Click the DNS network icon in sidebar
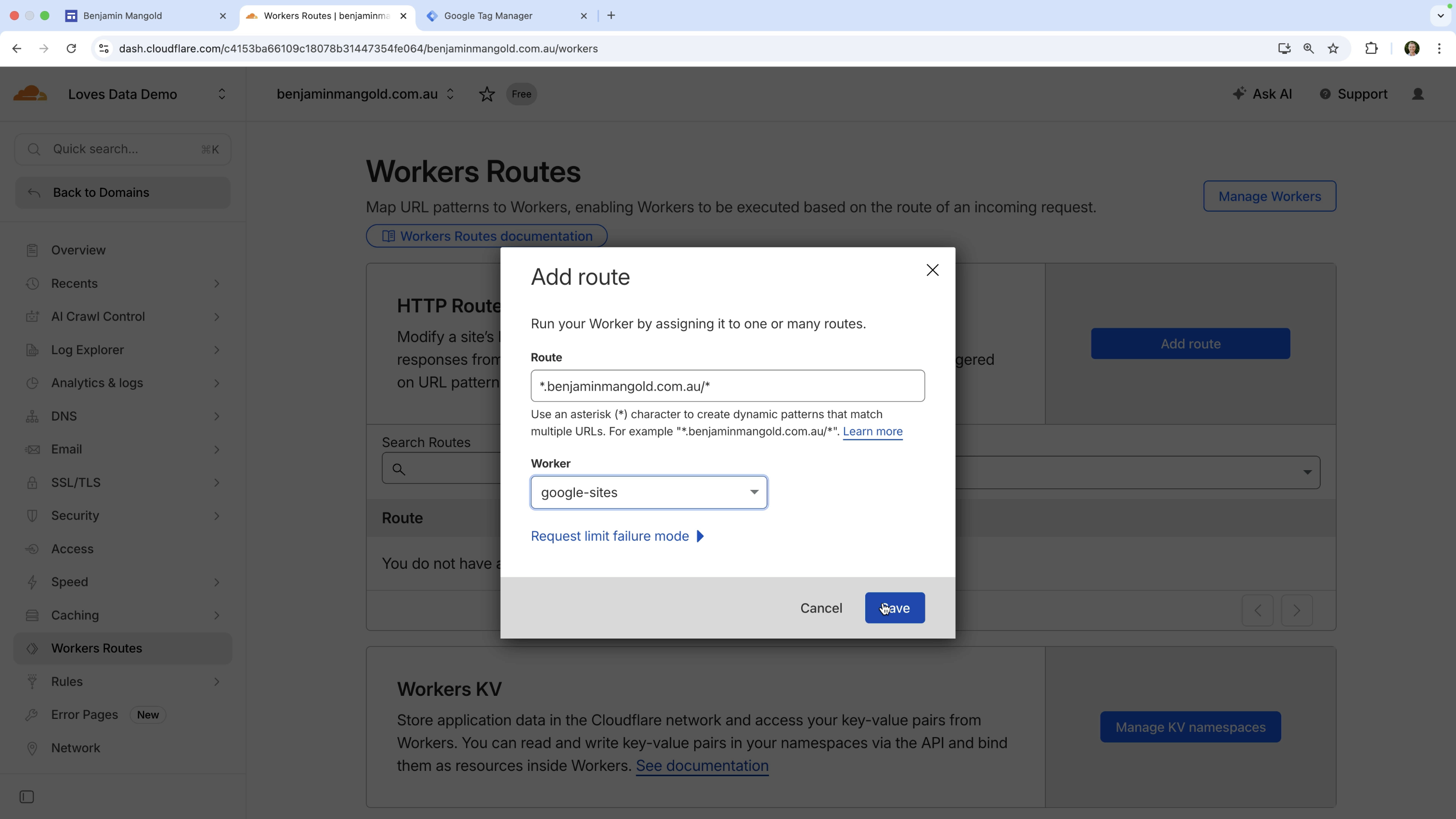 tap(32, 416)
